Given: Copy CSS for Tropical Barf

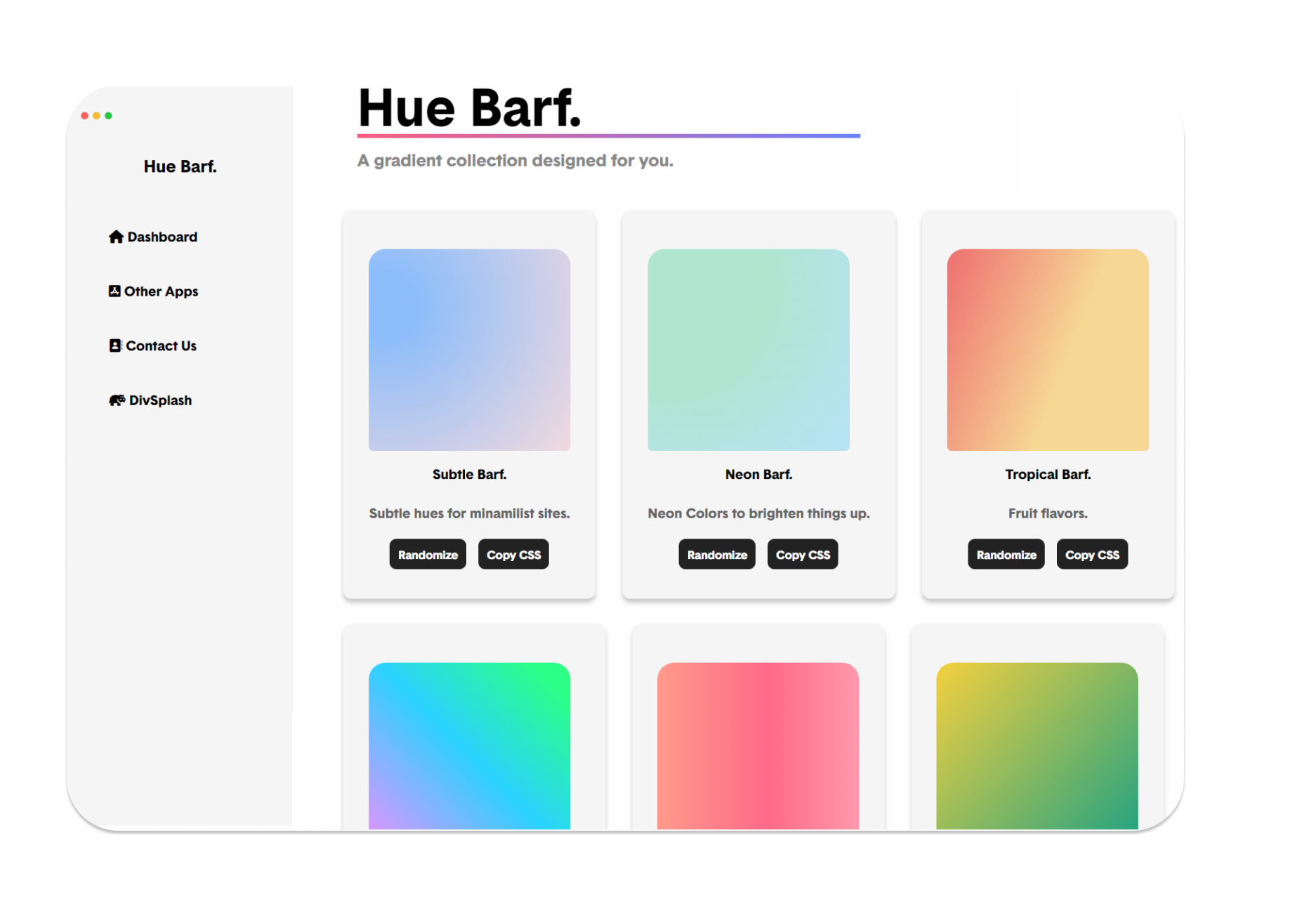Looking at the screenshot, I should click(1092, 555).
